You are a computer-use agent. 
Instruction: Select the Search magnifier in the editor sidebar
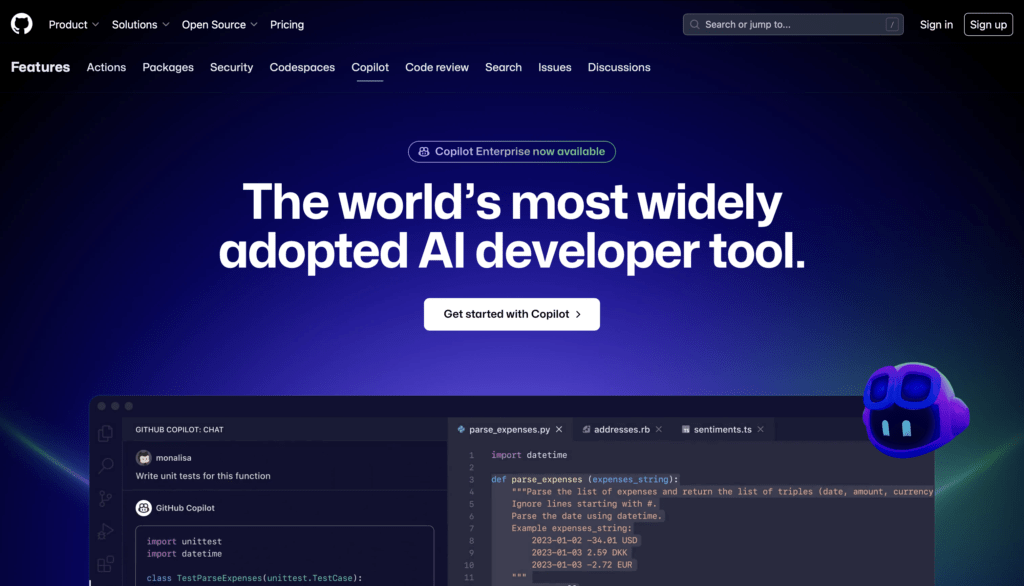[106, 466]
